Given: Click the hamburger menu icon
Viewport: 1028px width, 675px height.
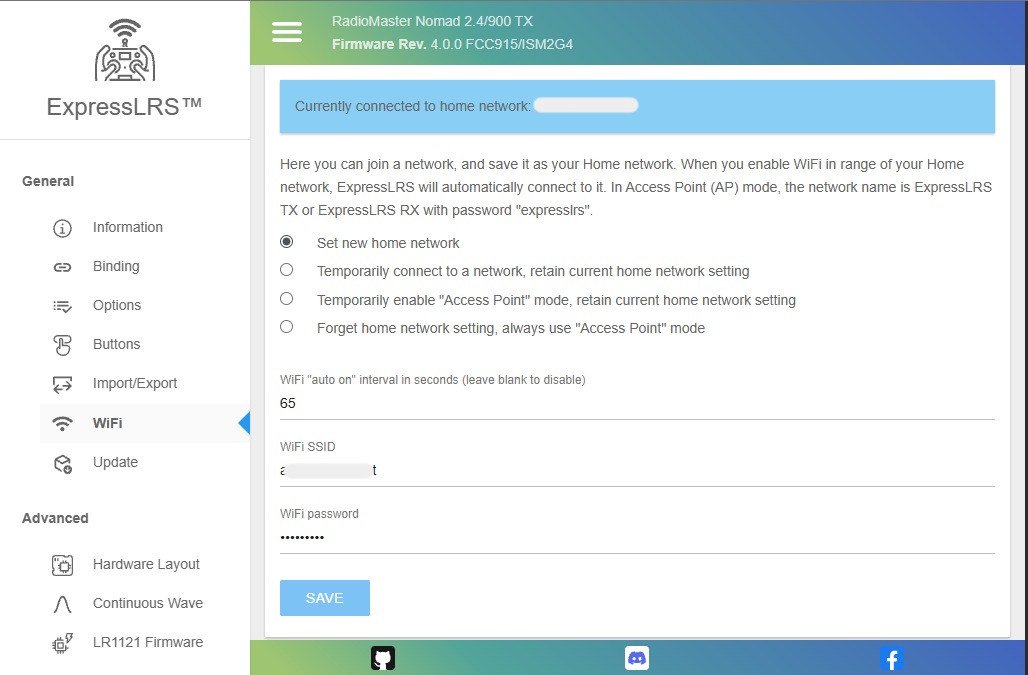Looking at the screenshot, I should (x=287, y=32).
